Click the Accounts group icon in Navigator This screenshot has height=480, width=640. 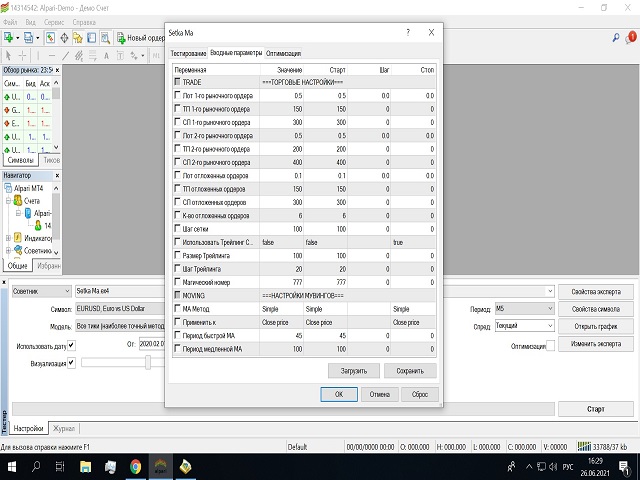[18, 201]
